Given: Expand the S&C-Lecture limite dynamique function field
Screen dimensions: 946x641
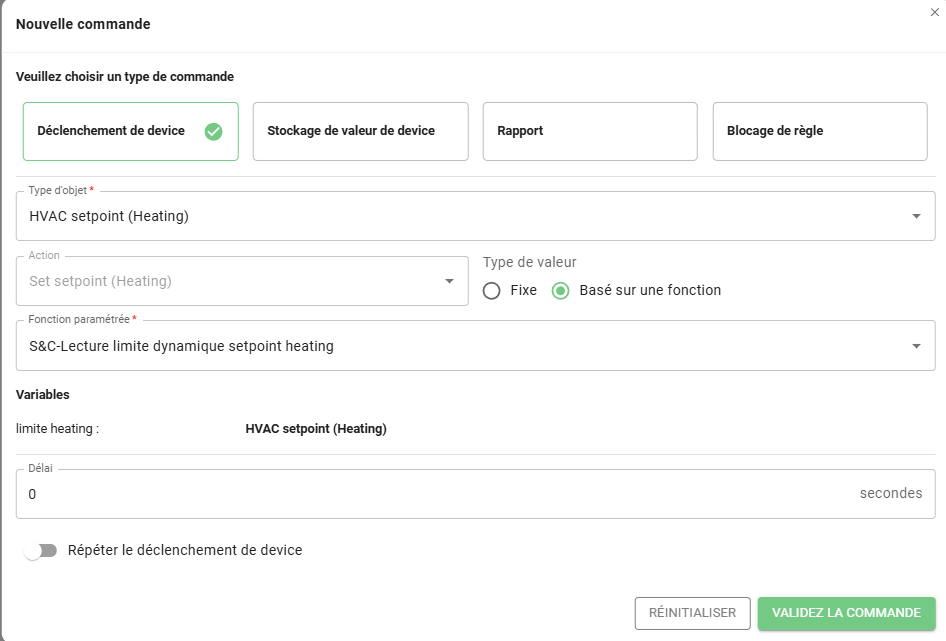Looking at the screenshot, I should pyautogui.click(x=460, y=346).
